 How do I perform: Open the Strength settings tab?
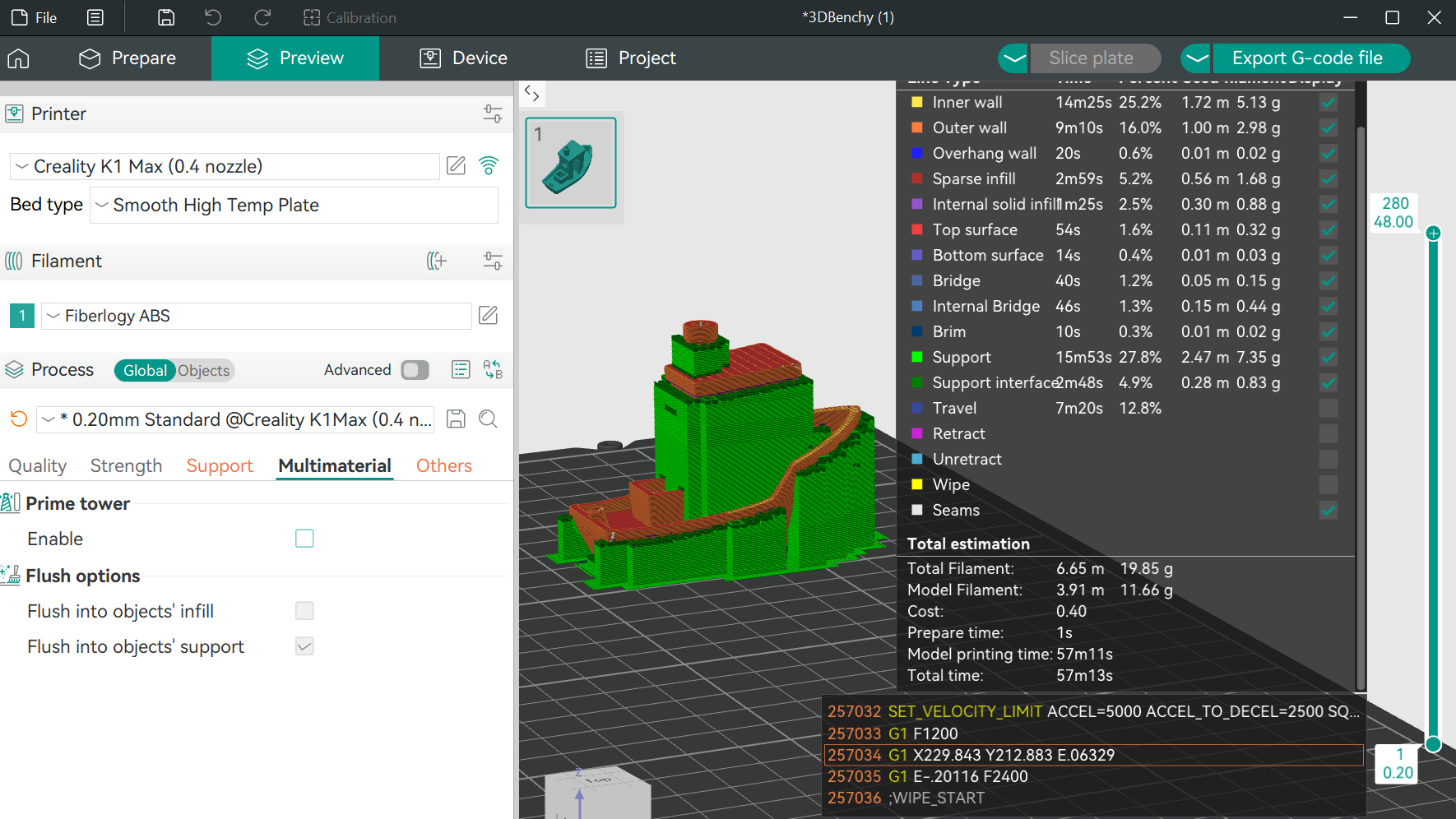[126, 466]
